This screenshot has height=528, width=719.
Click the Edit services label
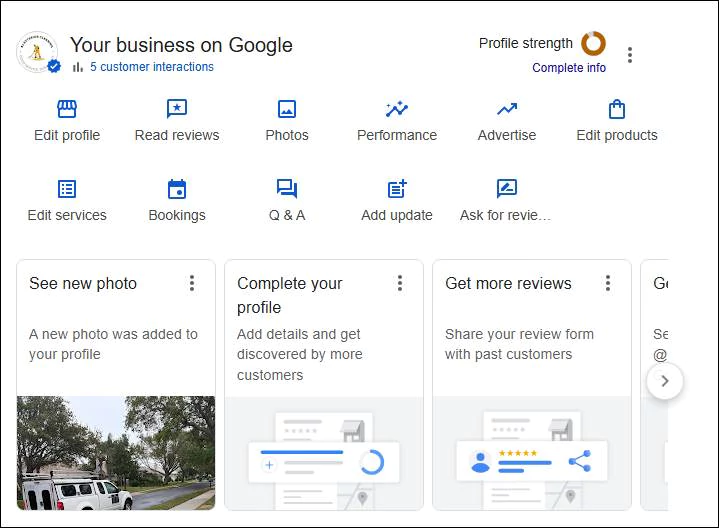pos(67,215)
